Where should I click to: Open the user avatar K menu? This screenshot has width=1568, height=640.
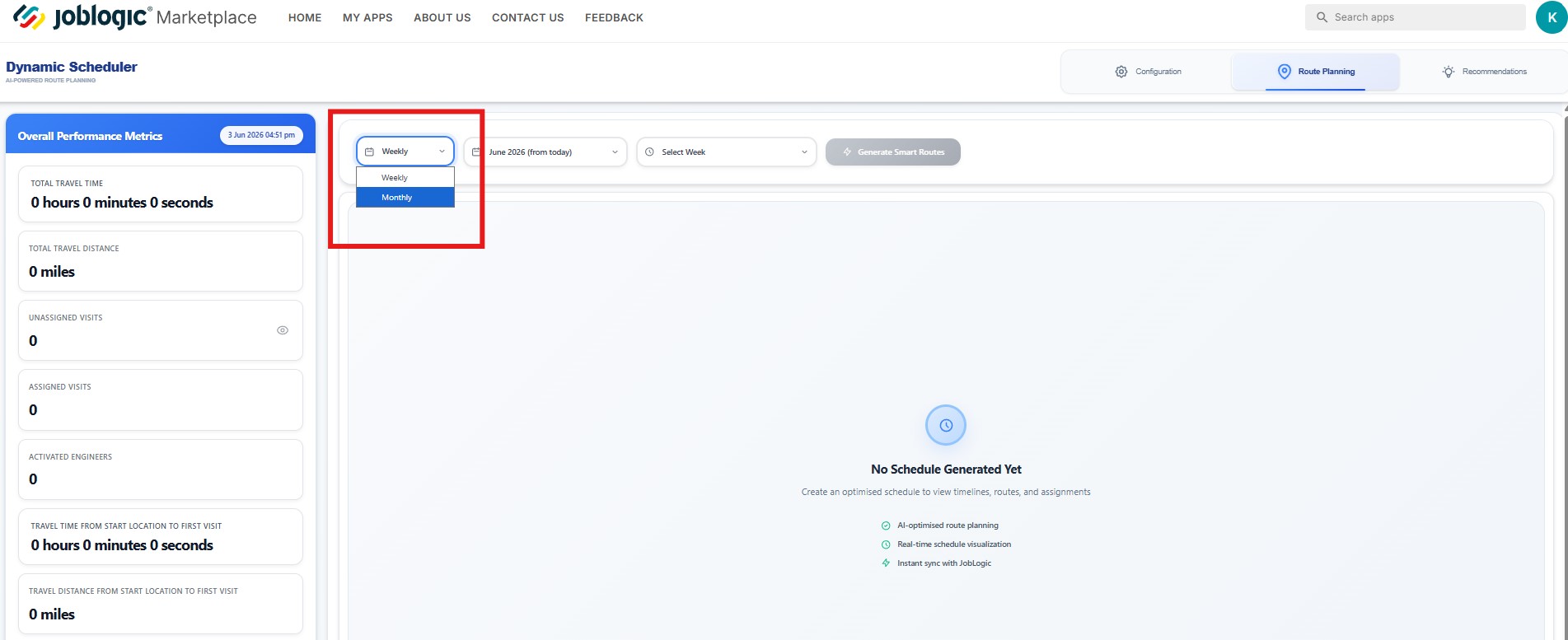coord(1552,17)
